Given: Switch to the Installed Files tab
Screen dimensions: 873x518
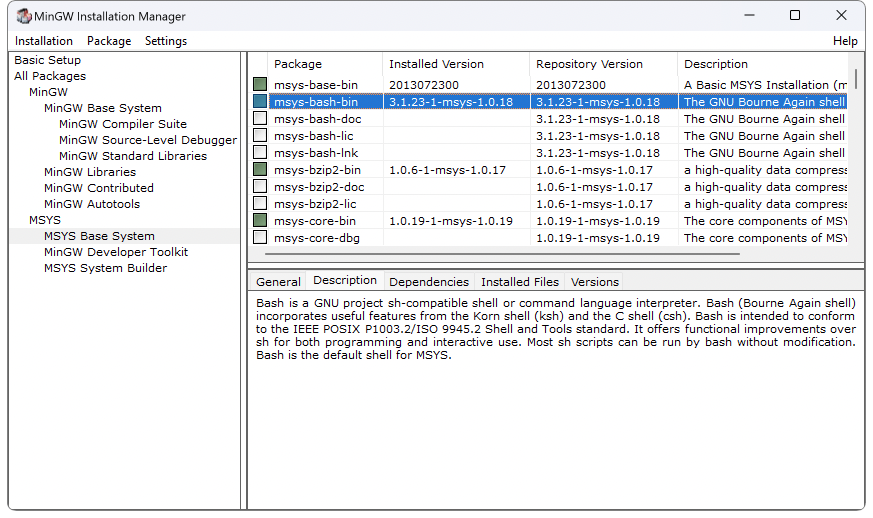Looking at the screenshot, I should [x=519, y=282].
